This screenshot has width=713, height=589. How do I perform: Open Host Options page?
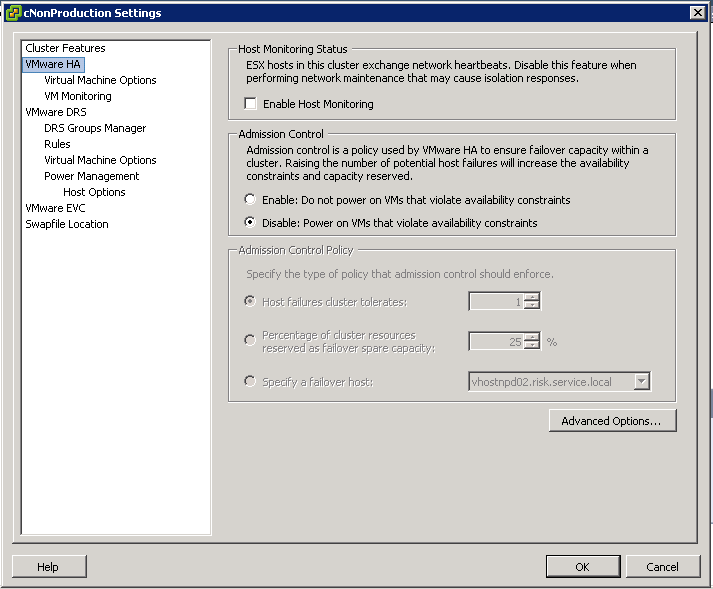[x=94, y=192]
